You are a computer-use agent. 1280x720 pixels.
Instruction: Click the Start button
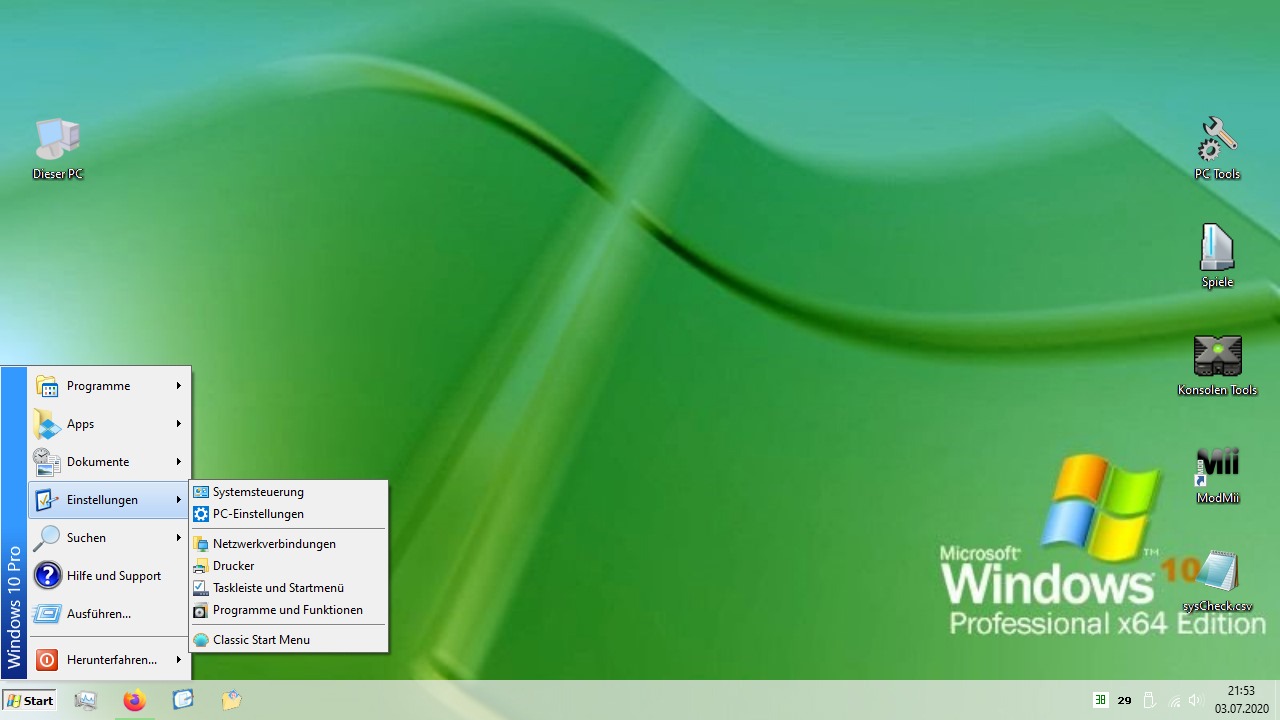click(x=29, y=700)
